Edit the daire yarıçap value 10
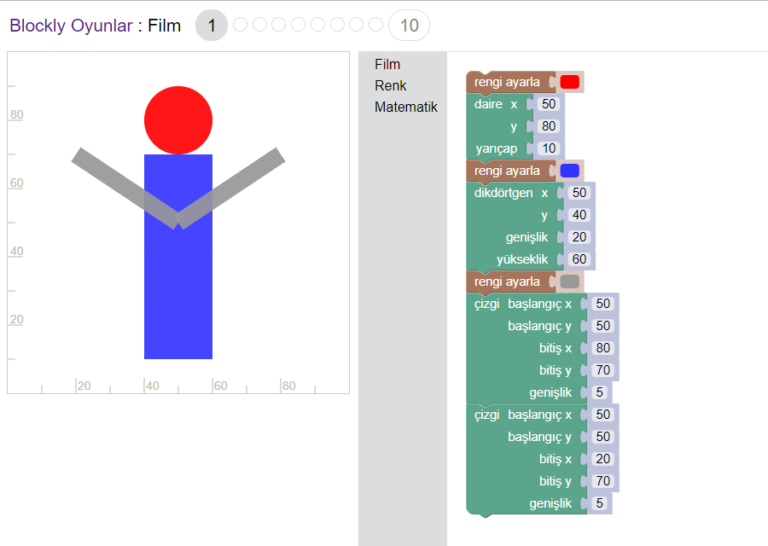The width and height of the screenshot is (768, 546). coord(547,149)
